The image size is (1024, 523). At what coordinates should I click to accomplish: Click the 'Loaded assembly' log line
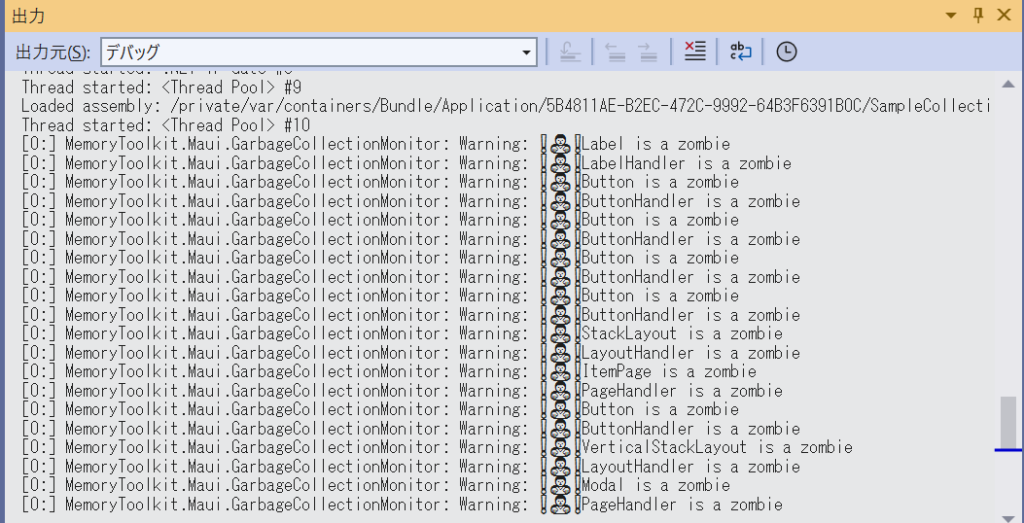505,106
